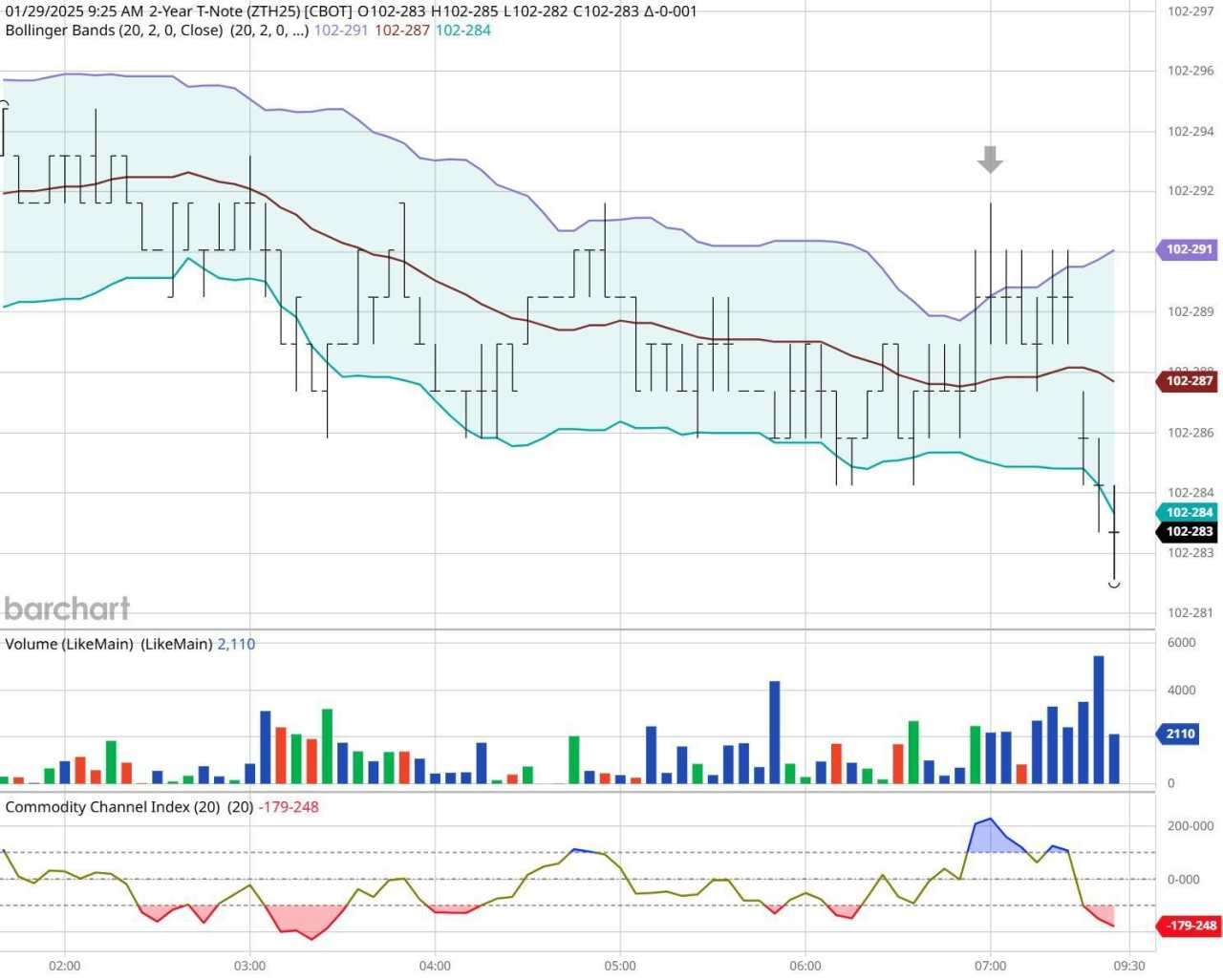Open the Volume (LikeMain) indicator label
Image resolution: width=1223 pixels, height=980 pixels.
69,645
